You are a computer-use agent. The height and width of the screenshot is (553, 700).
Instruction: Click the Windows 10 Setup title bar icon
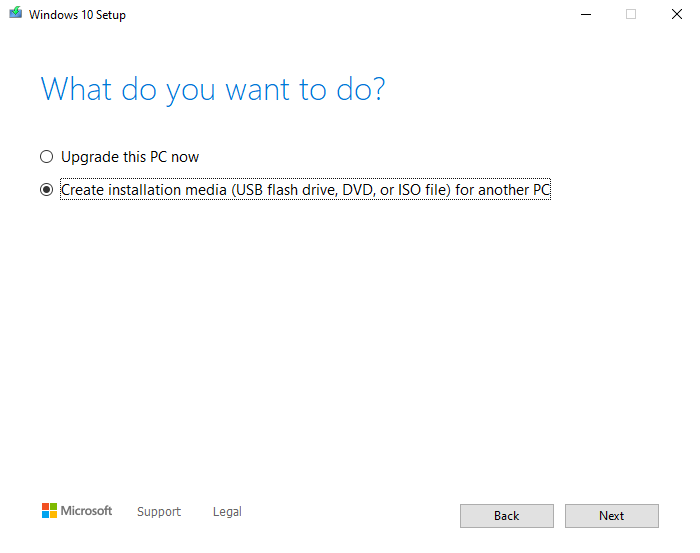tap(16, 12)
